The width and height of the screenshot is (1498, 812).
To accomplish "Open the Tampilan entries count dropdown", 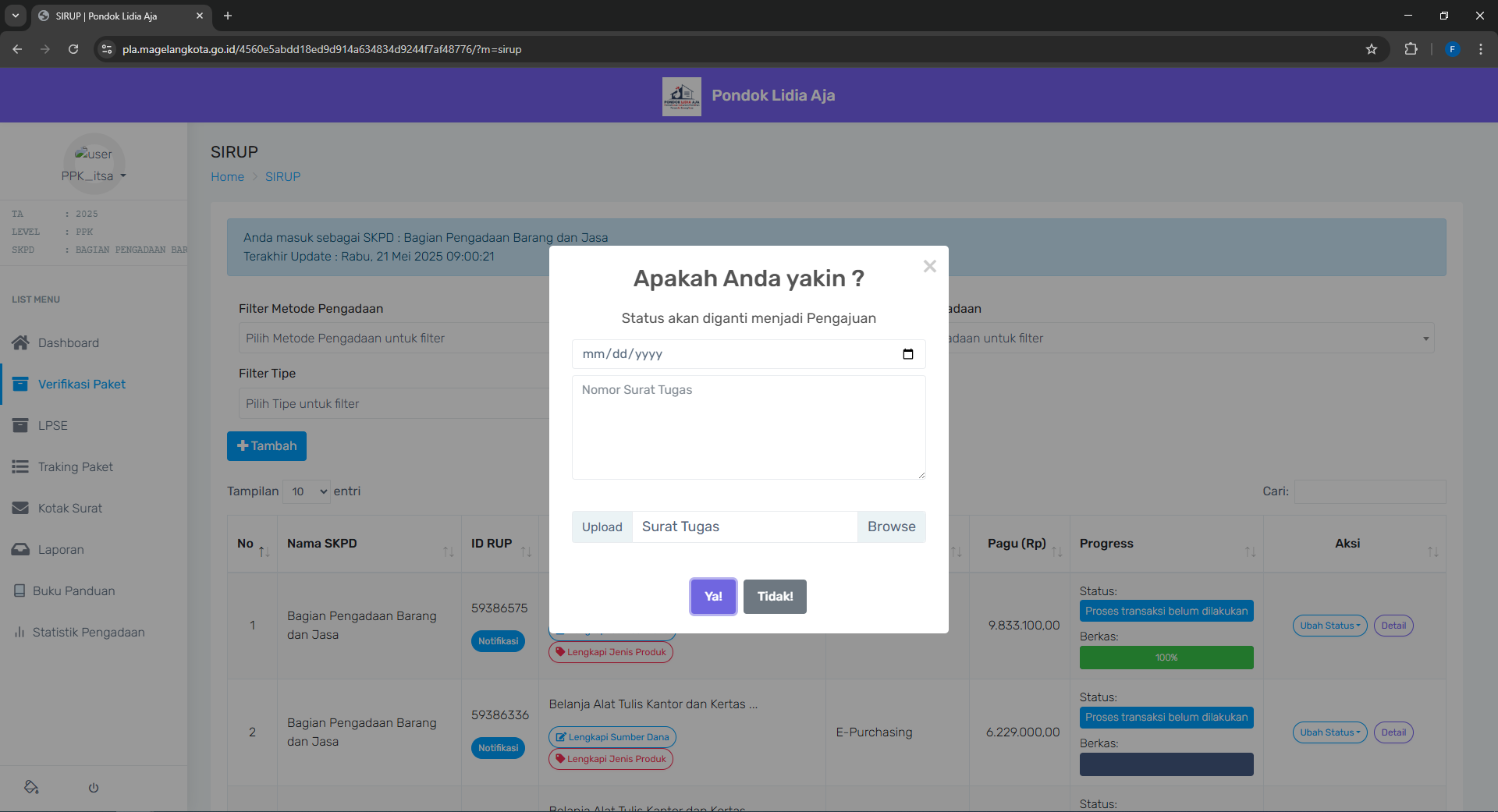I will (307, 491).
